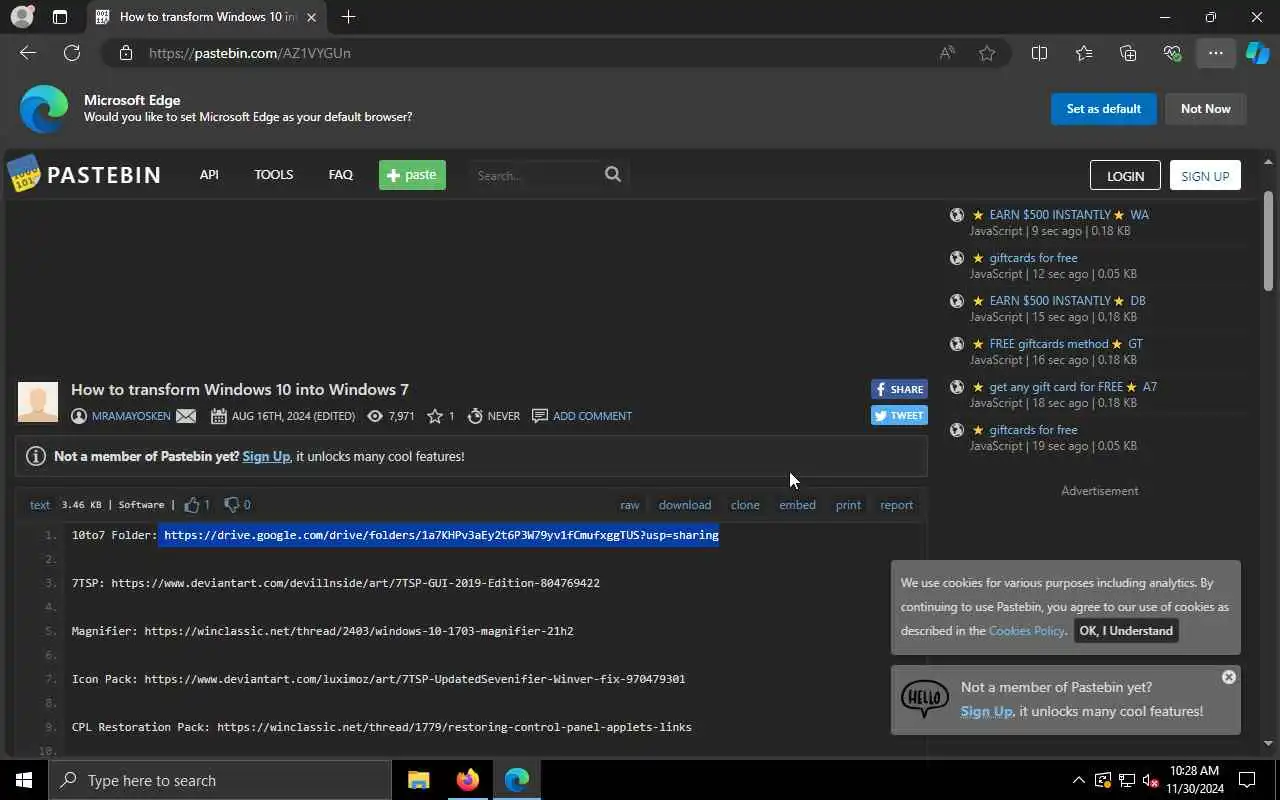Click the star rating icon
The width and height of the screenshot is (1280, 800).
435,416
